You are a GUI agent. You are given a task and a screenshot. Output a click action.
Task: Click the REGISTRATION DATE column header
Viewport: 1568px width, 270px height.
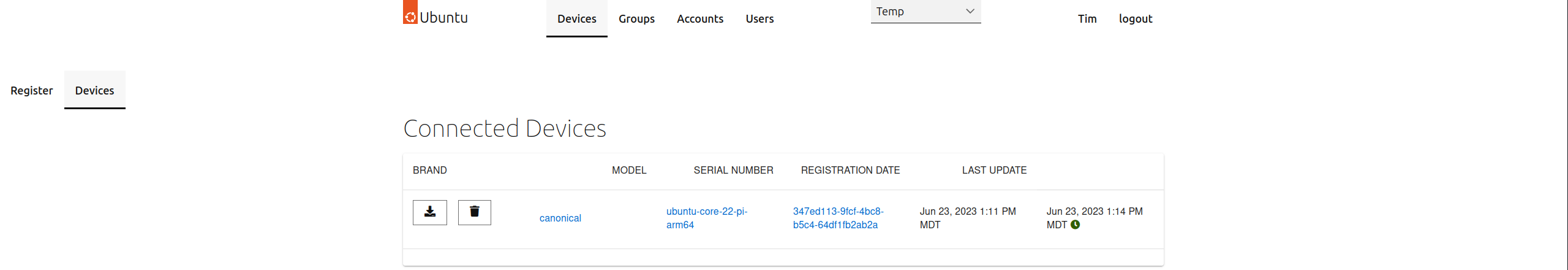[x=850, y=171]
